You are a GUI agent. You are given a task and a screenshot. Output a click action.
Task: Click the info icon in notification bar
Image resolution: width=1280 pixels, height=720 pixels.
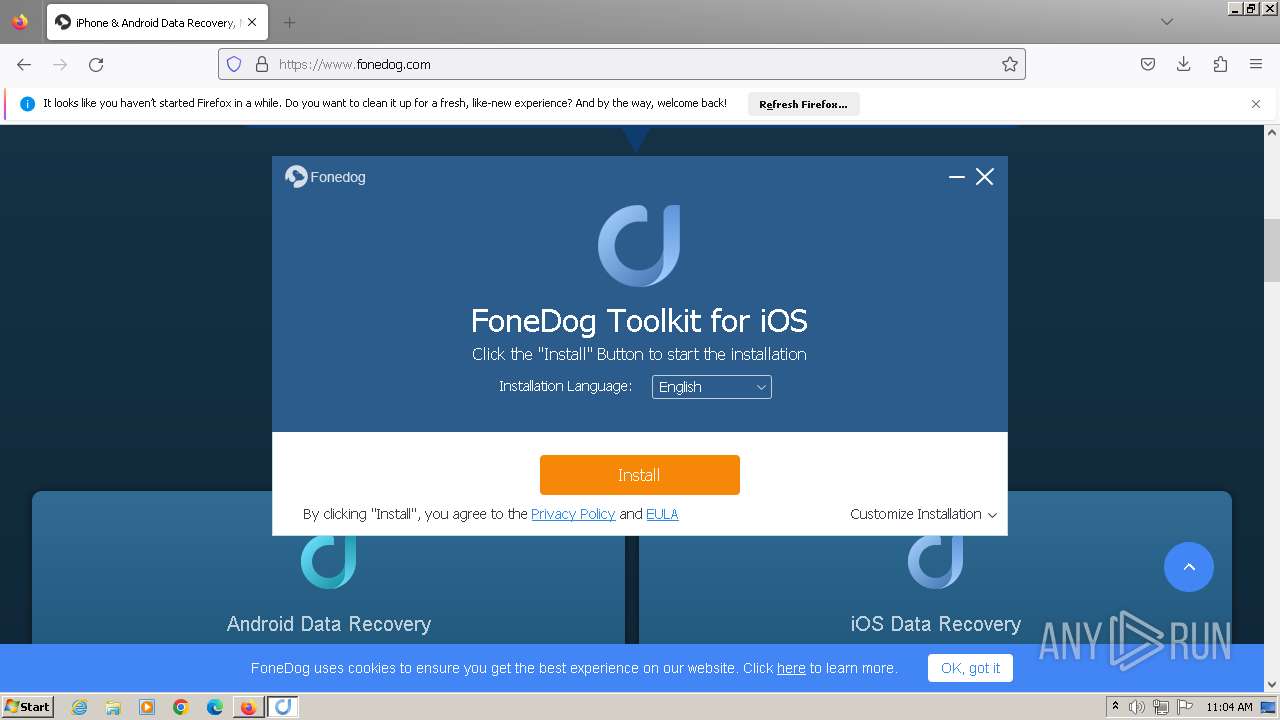(27, 104)
